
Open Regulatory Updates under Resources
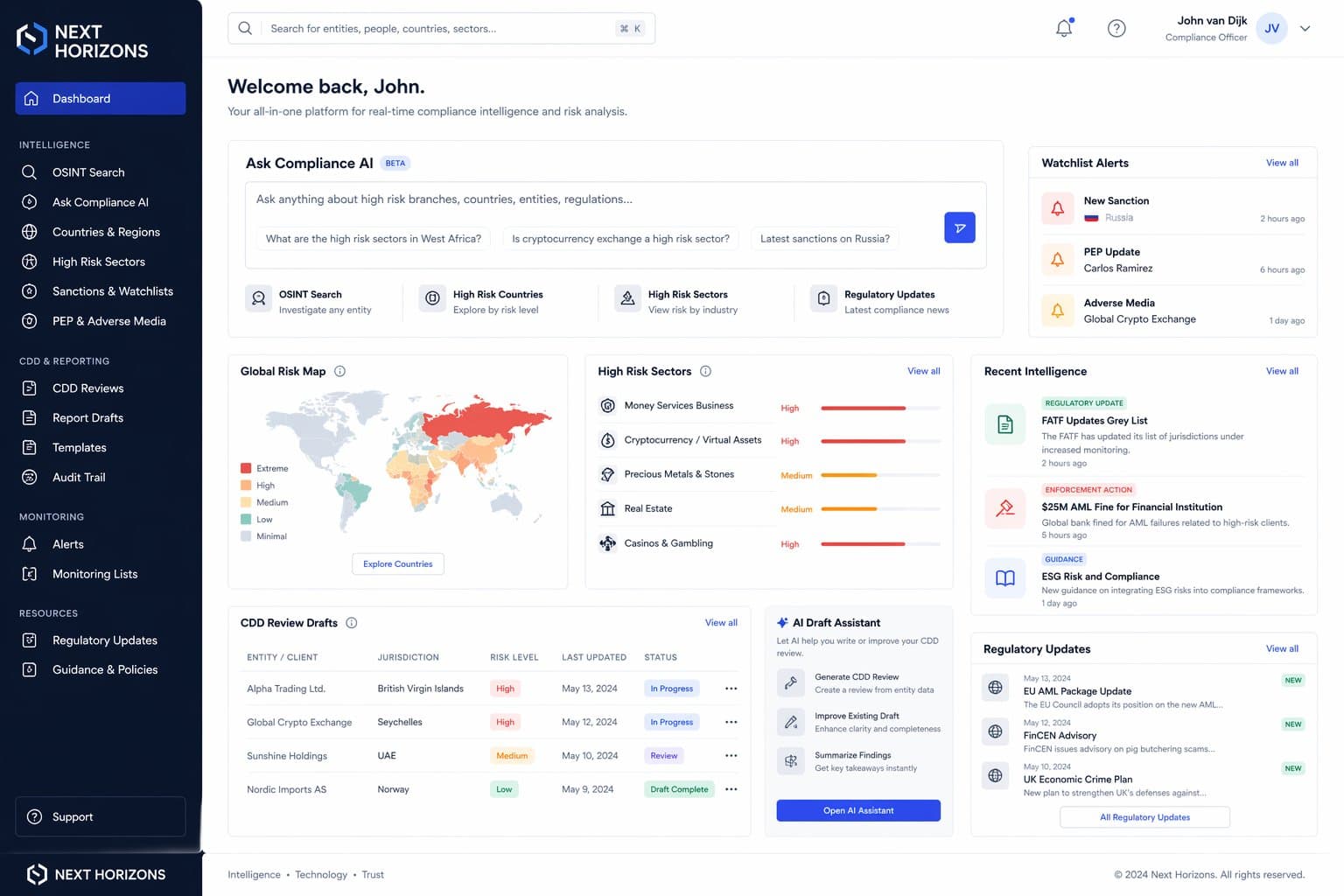click(105, 640)
